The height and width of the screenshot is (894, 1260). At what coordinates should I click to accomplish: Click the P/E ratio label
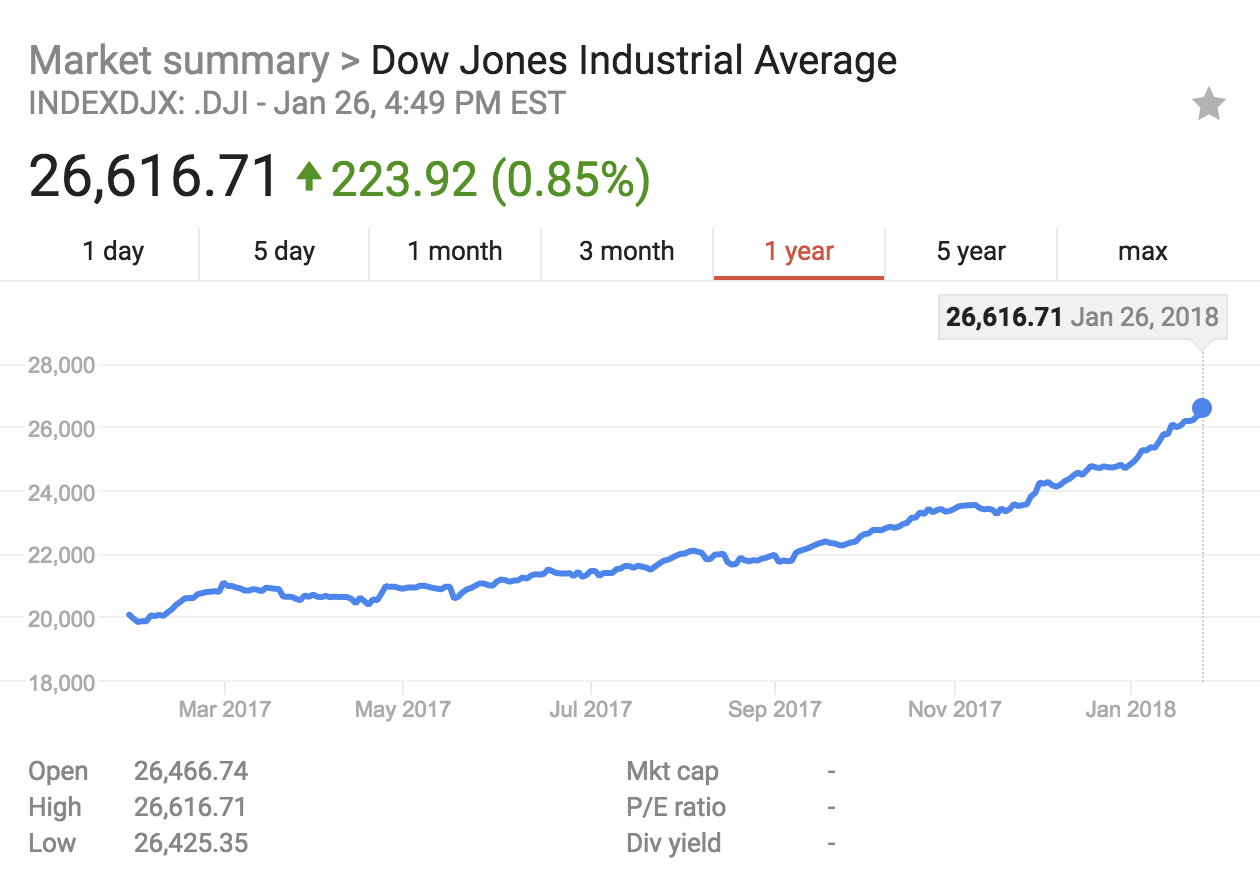676,808
